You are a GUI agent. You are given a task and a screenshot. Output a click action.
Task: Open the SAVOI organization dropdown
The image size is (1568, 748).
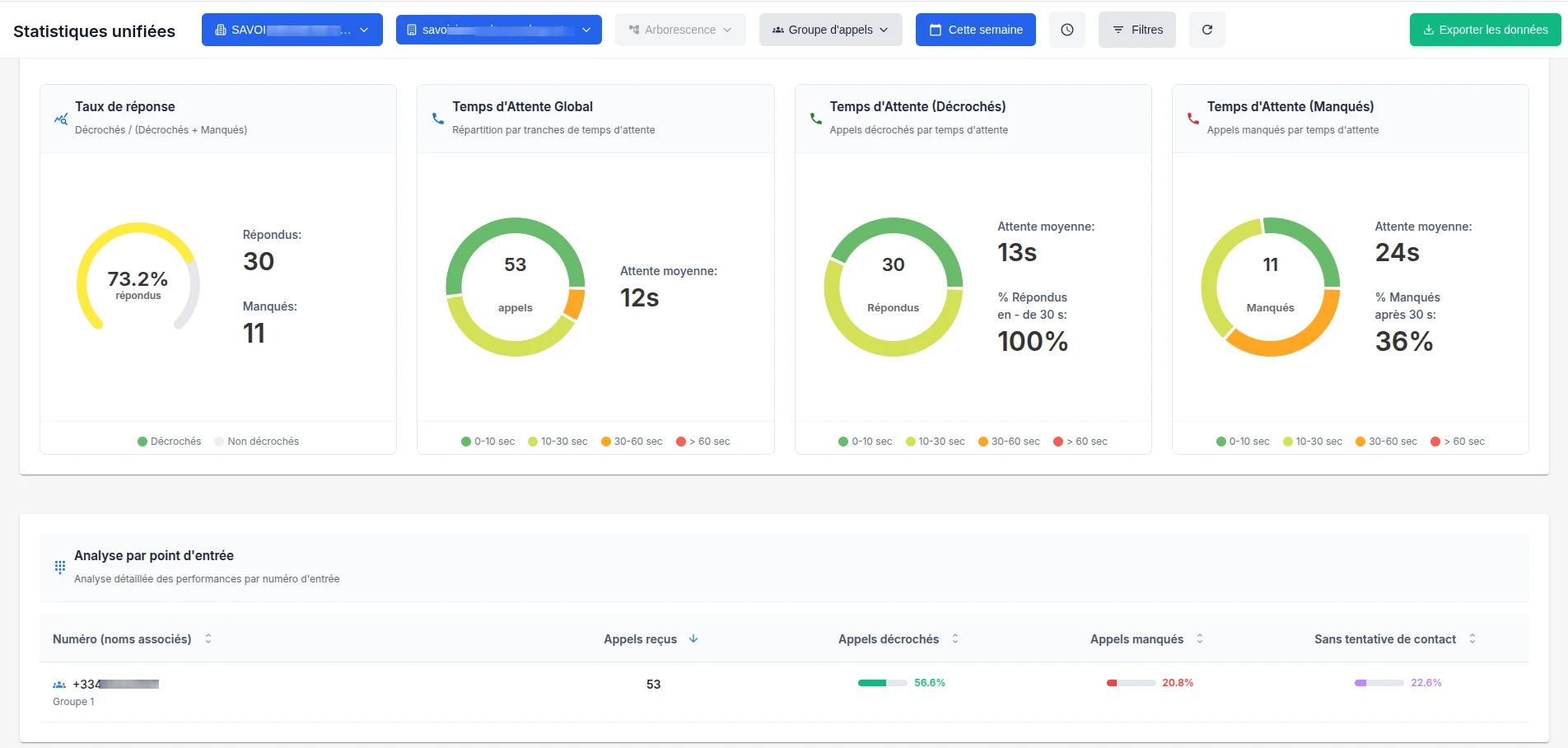(x=292, y=30)
